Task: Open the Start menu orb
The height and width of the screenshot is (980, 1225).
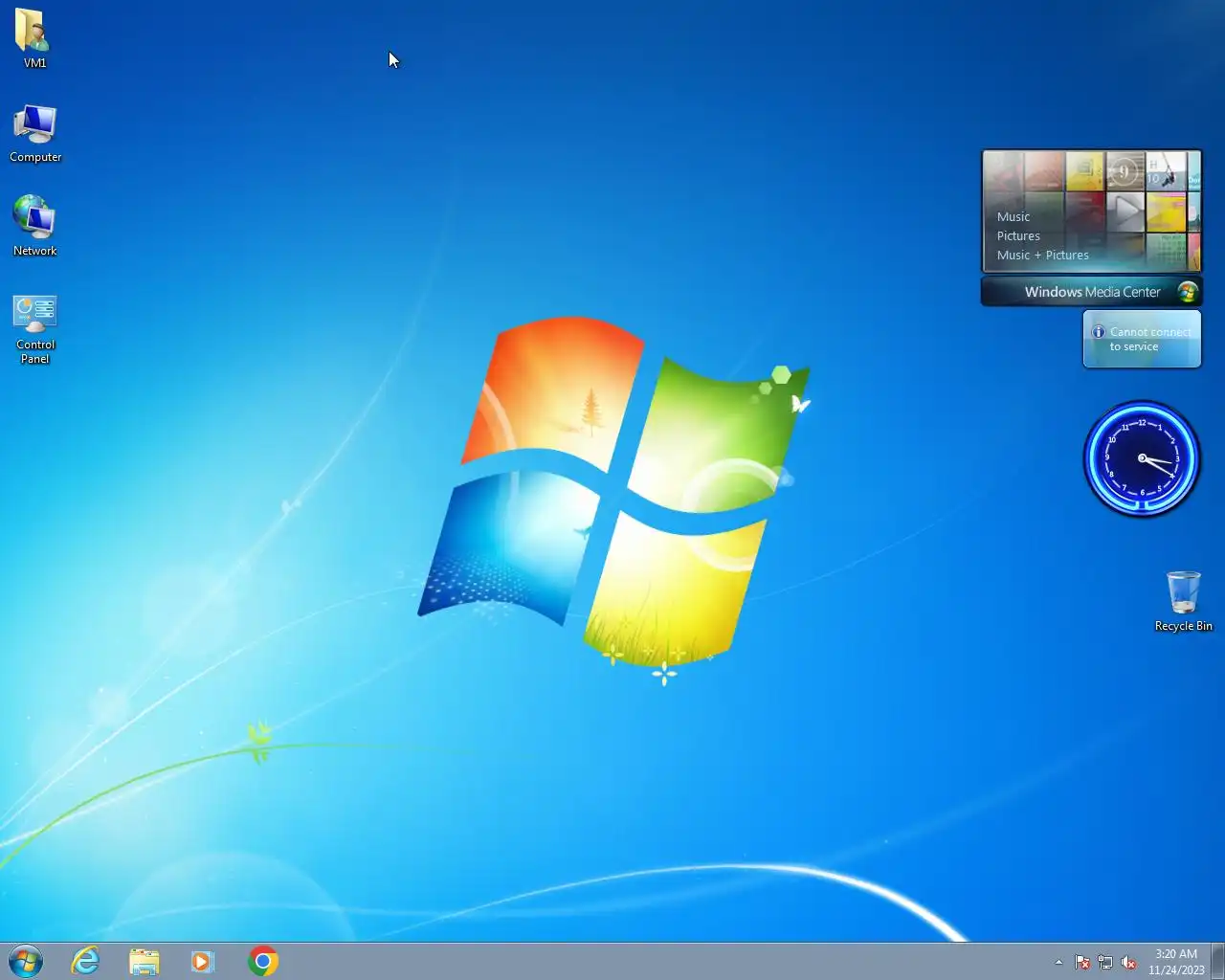Action: pos(26,961)
